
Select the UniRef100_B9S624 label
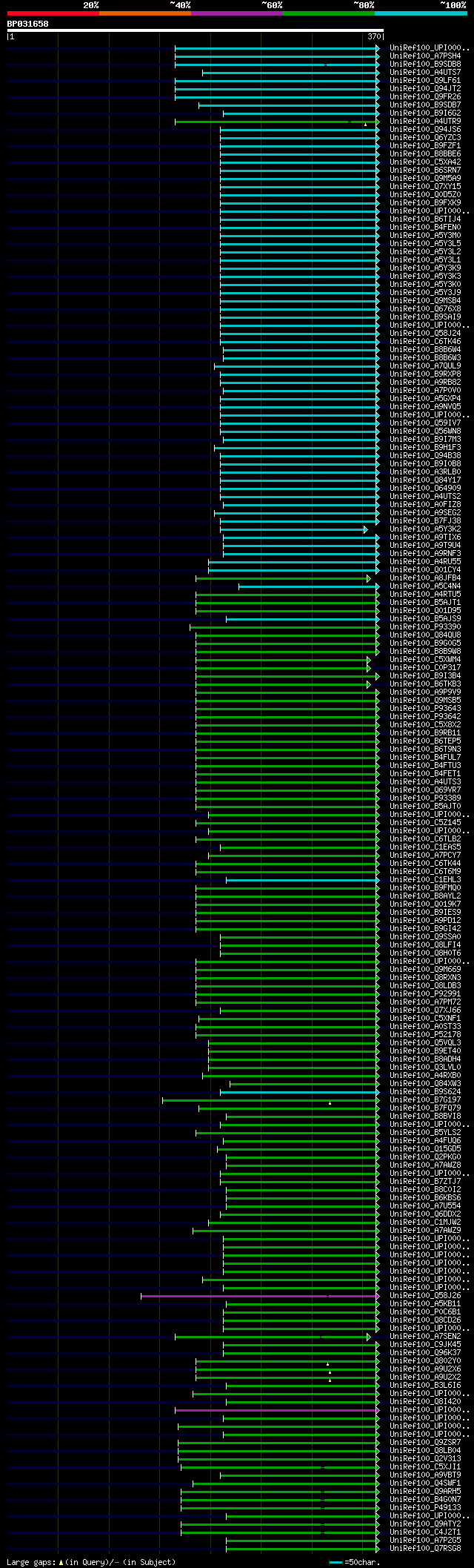(x=425, y=1091)
